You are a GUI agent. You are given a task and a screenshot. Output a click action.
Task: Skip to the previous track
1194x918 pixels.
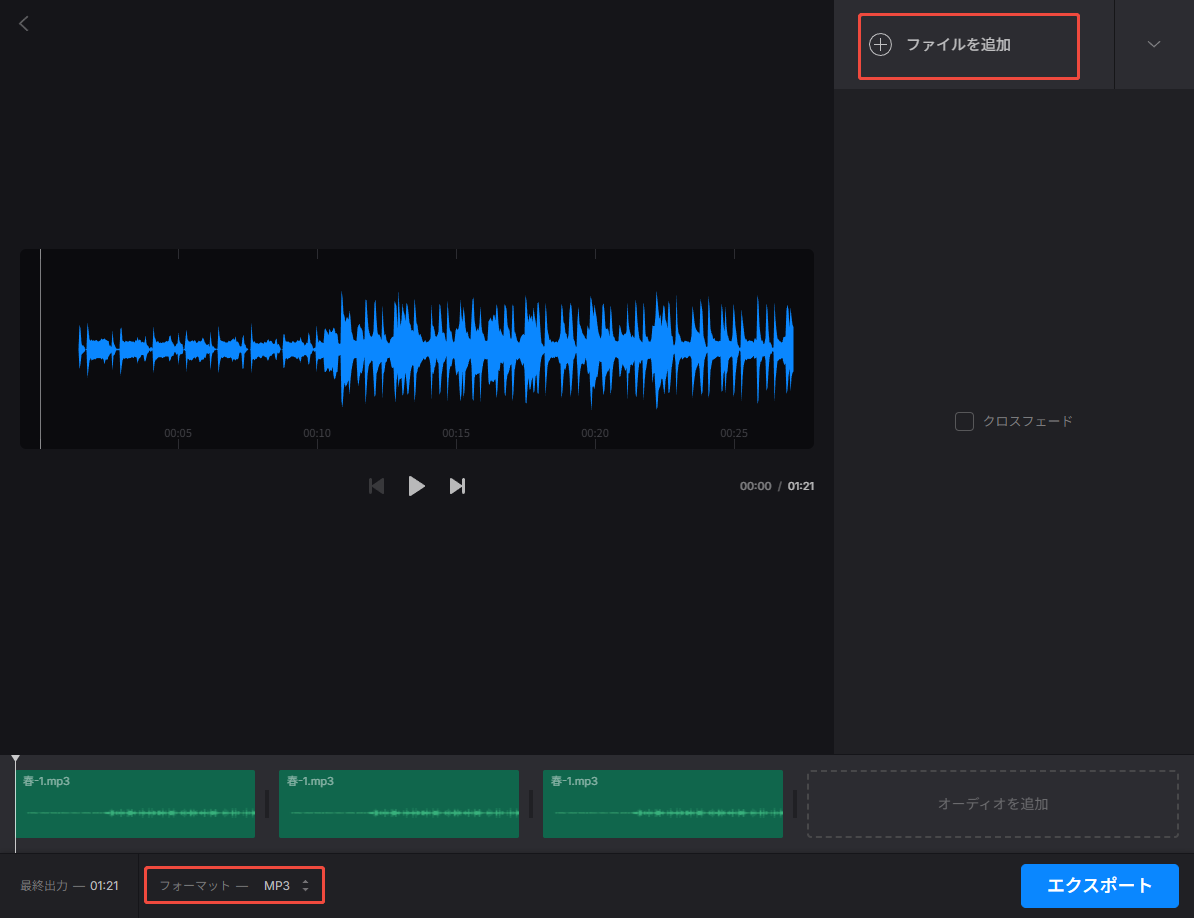[377, 486]
